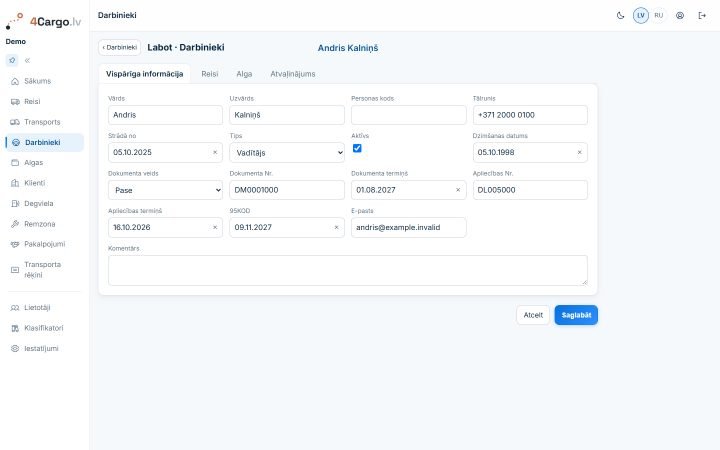Click the Darbinieki employees icon
Screen dimensions: 720x450
[x=16, y=142]
